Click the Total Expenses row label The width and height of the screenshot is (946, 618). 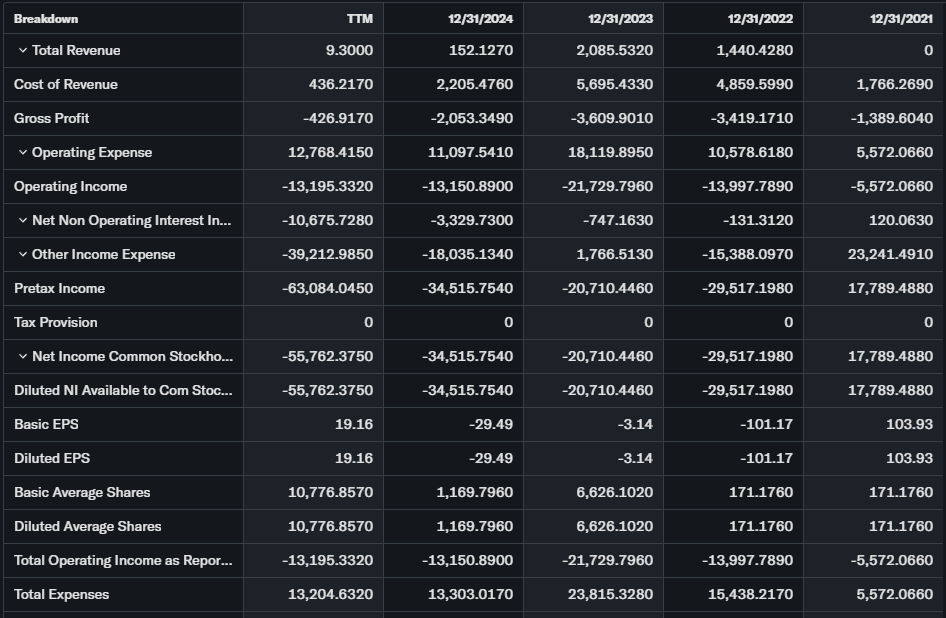(62, 595)
